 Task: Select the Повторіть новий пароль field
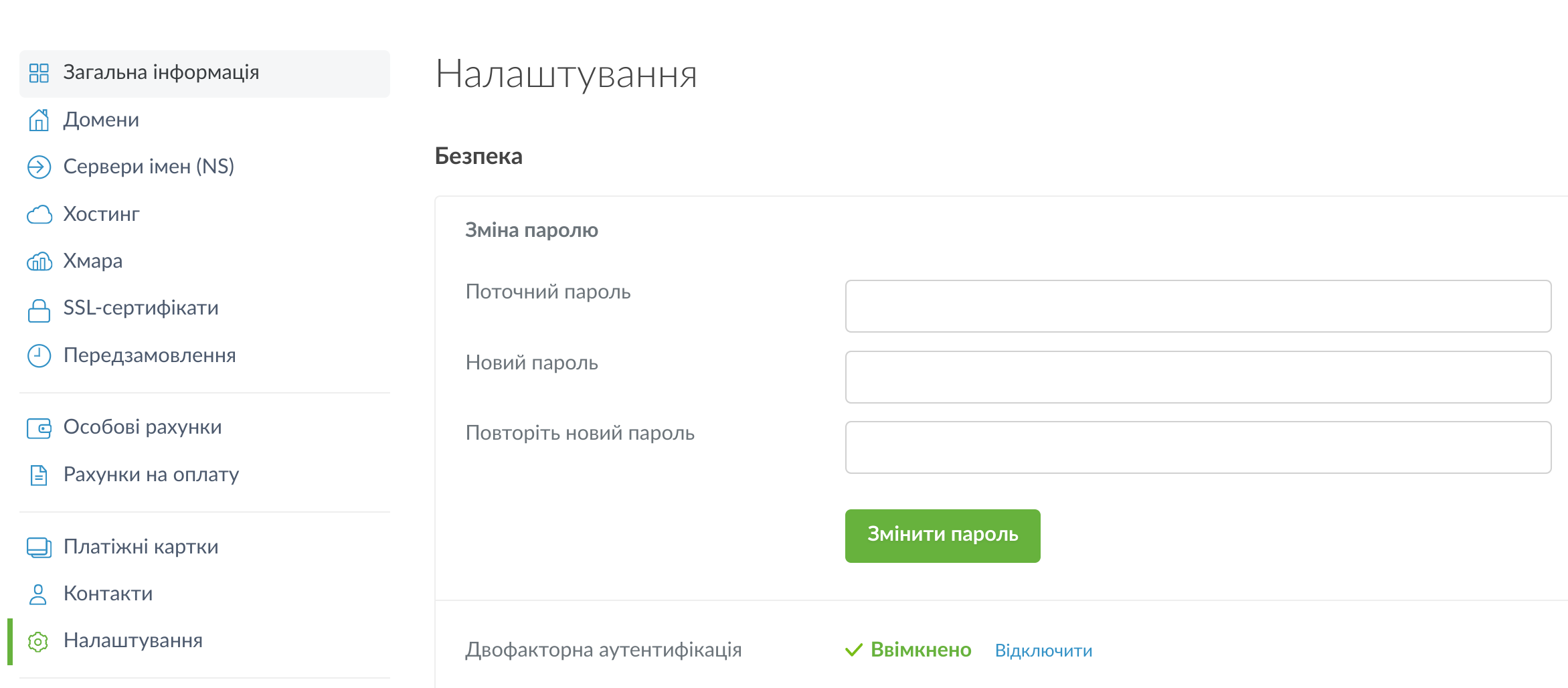1197,448
